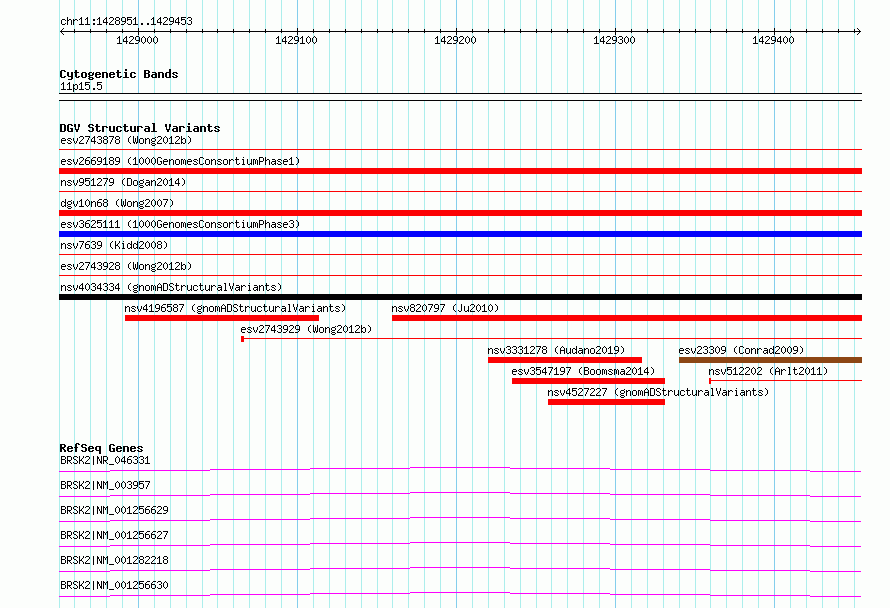Viewport: 890px width, 608px height.
Task: Select the blue esv3625111 Phase3 variant bar
Action: (x=460, y=234)
